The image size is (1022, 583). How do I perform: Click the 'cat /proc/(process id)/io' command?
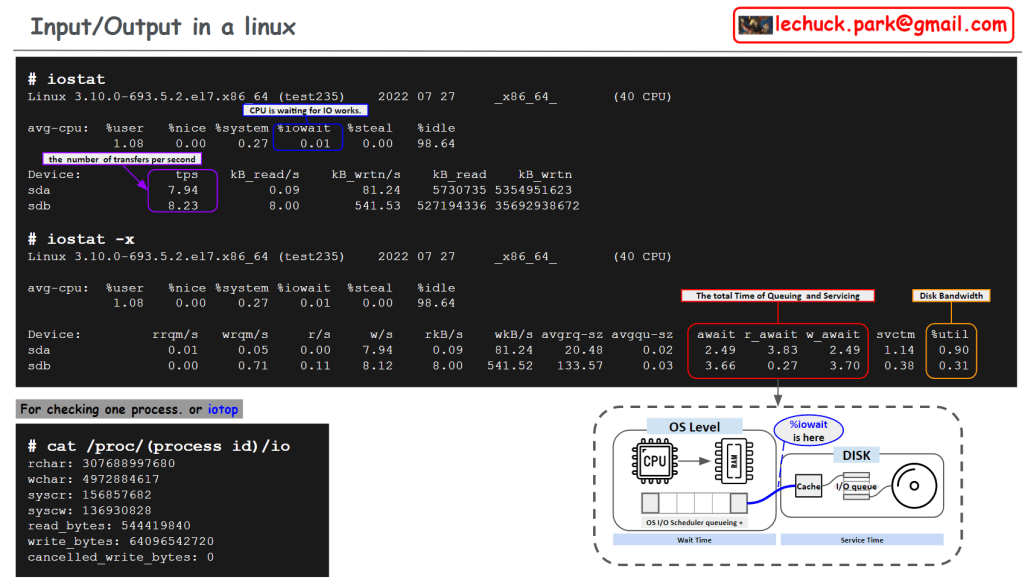159,446
